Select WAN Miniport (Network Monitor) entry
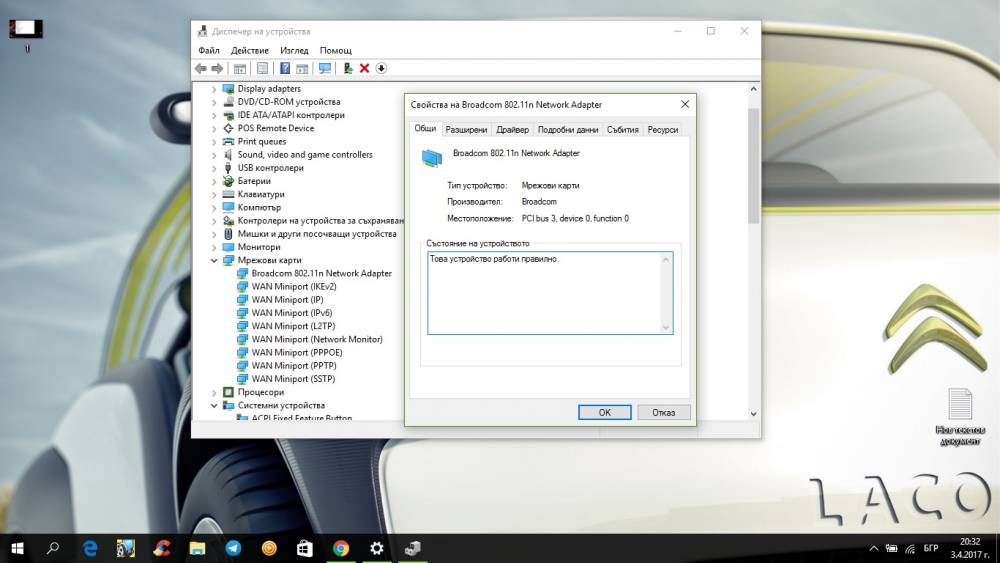The image size is (1000, 563). click(317, 339)
